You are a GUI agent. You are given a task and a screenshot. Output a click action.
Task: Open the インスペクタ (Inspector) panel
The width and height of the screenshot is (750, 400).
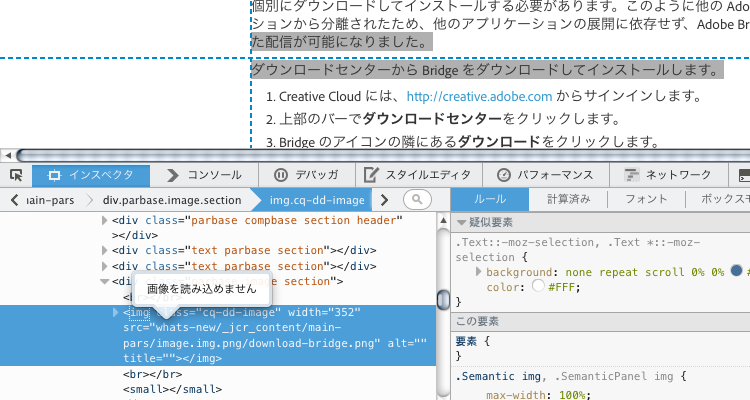pyautogui.click(x=91, y=176)
